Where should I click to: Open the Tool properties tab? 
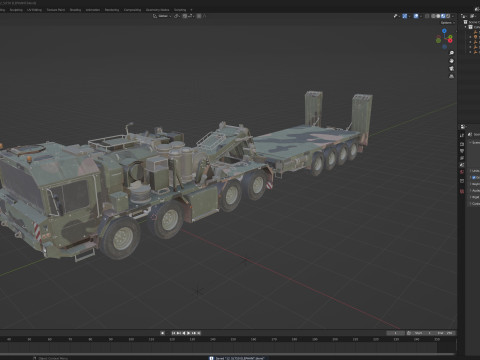point(462,135)
